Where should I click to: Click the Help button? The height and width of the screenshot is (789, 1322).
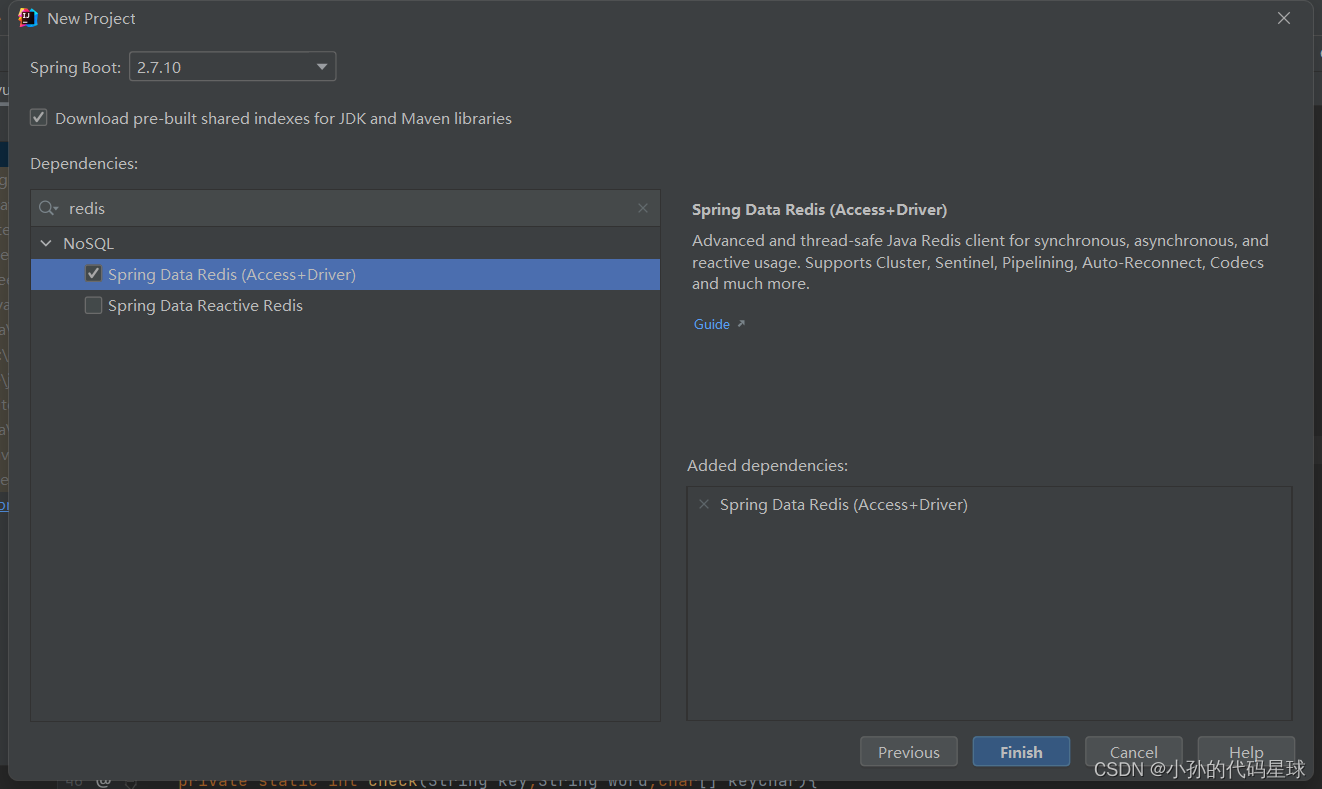1246,751
